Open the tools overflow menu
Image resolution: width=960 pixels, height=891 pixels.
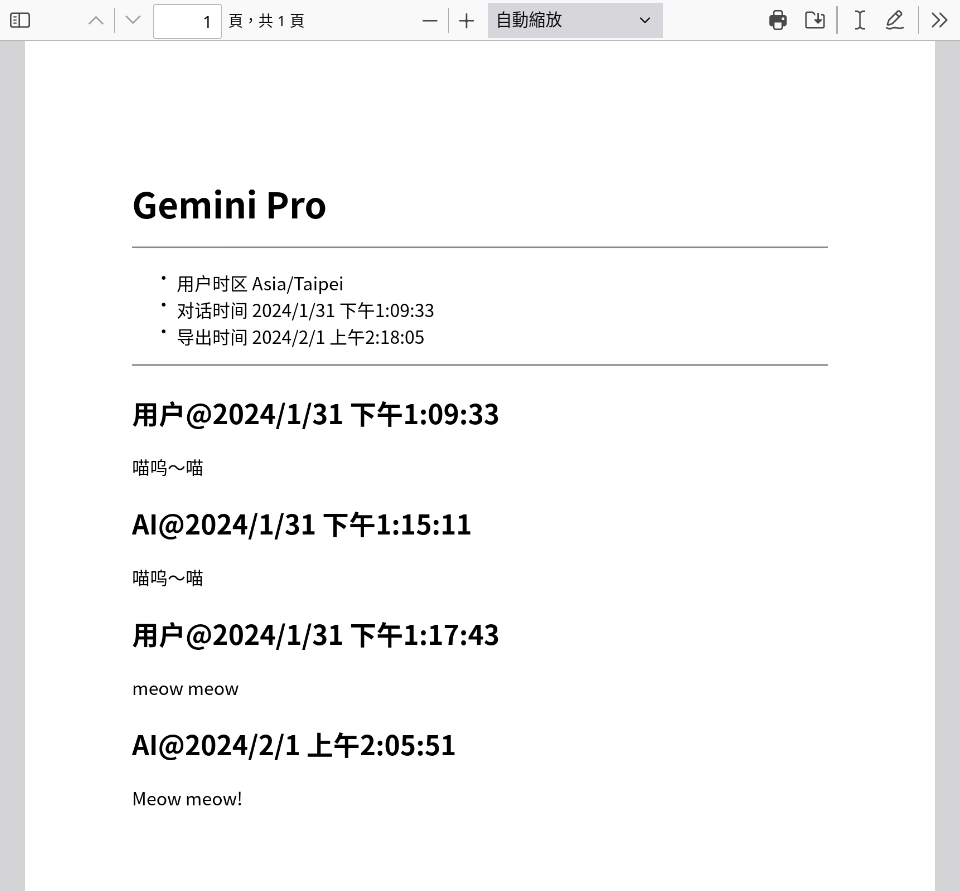pyautogui.click(x=939, y=20)
